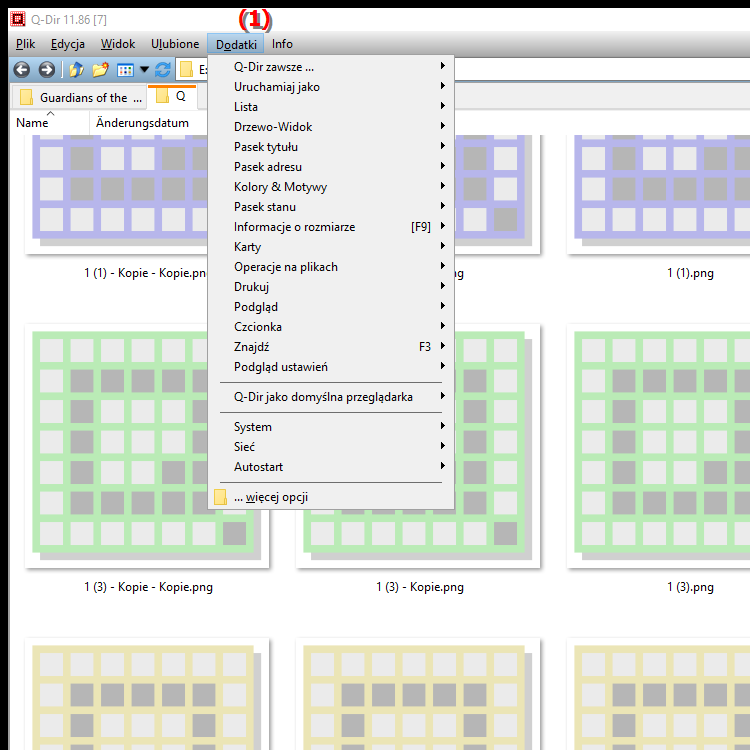
Task: Switch to the Guardians of the ... tab
Action: (x=81, y=98)
